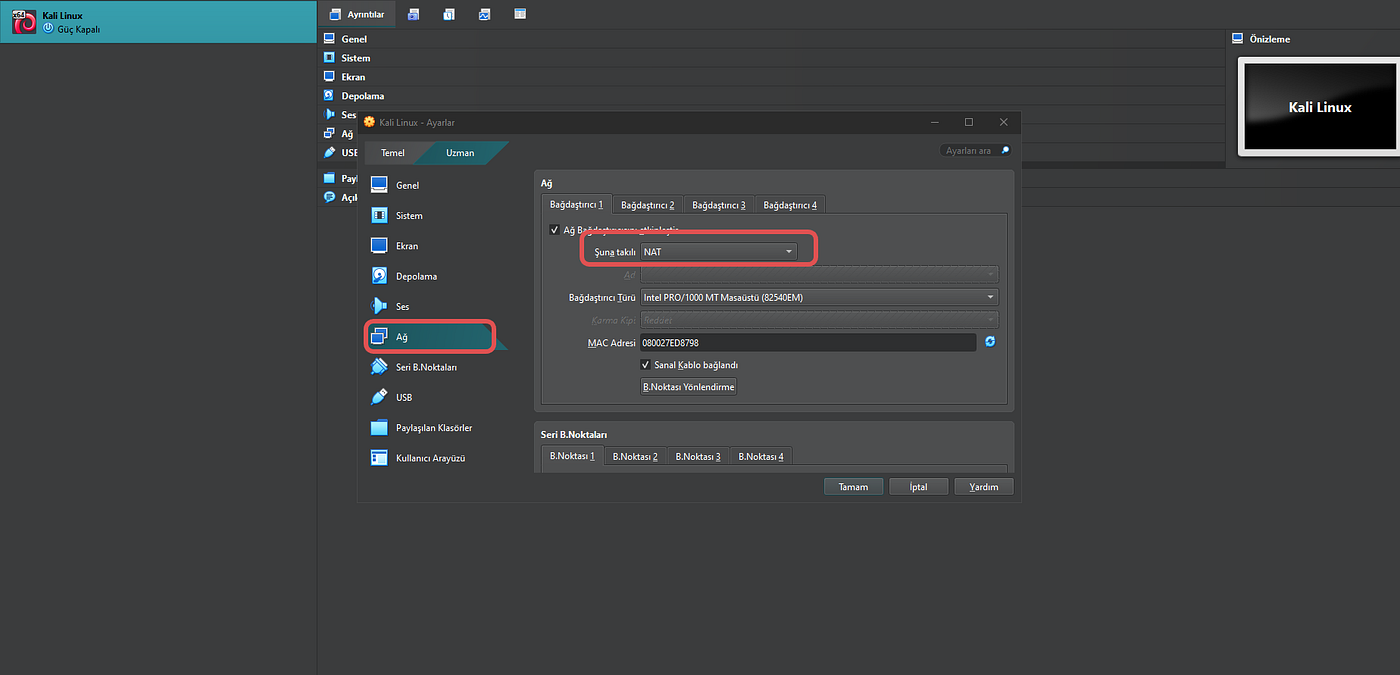Click the logs clock icon in the main toolbar
Image resolution: width=1400 pixels, height=675 pixels.
449,14
